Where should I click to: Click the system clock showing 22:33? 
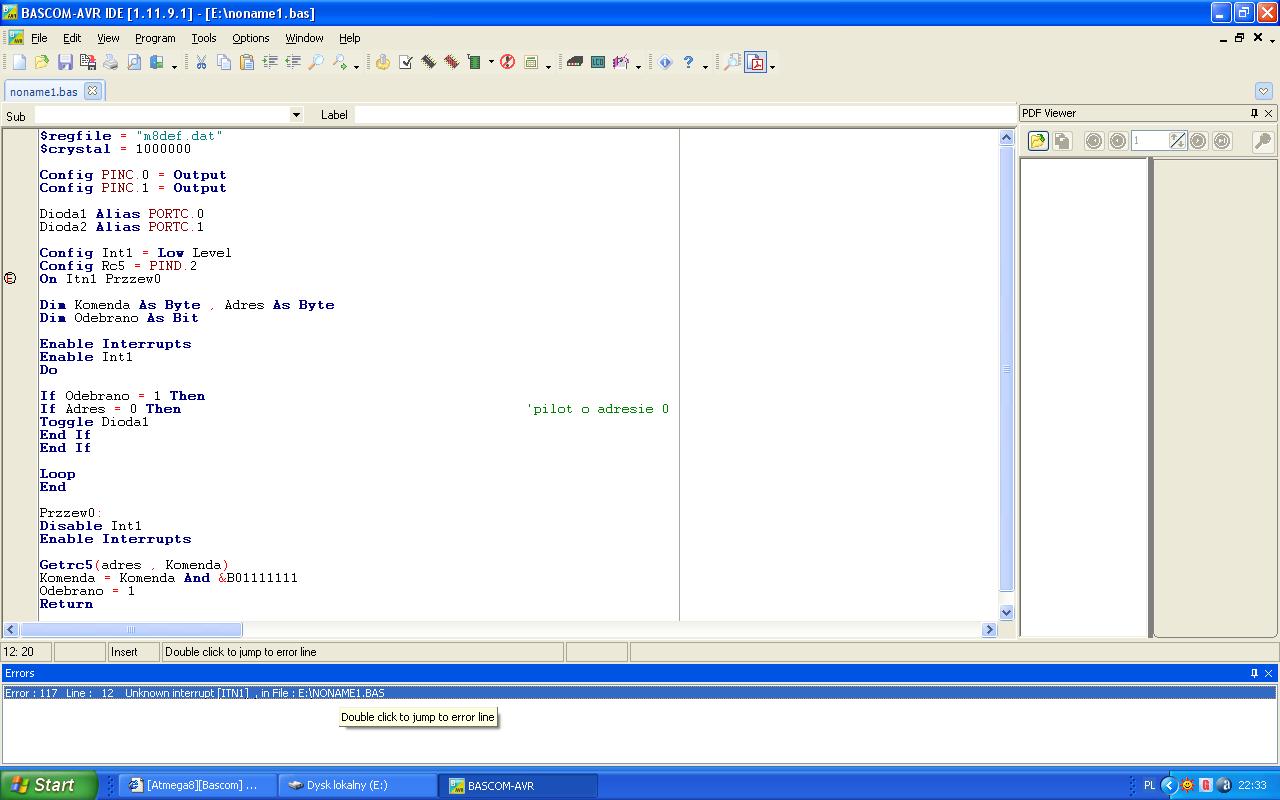[1252, 785]
